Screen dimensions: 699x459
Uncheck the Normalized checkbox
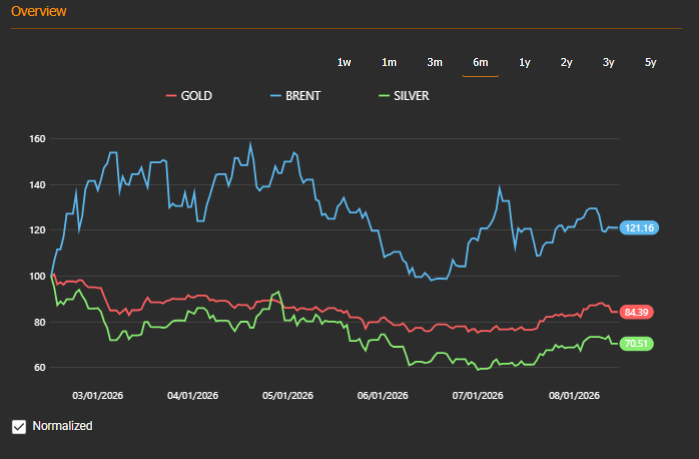[19, 426]
